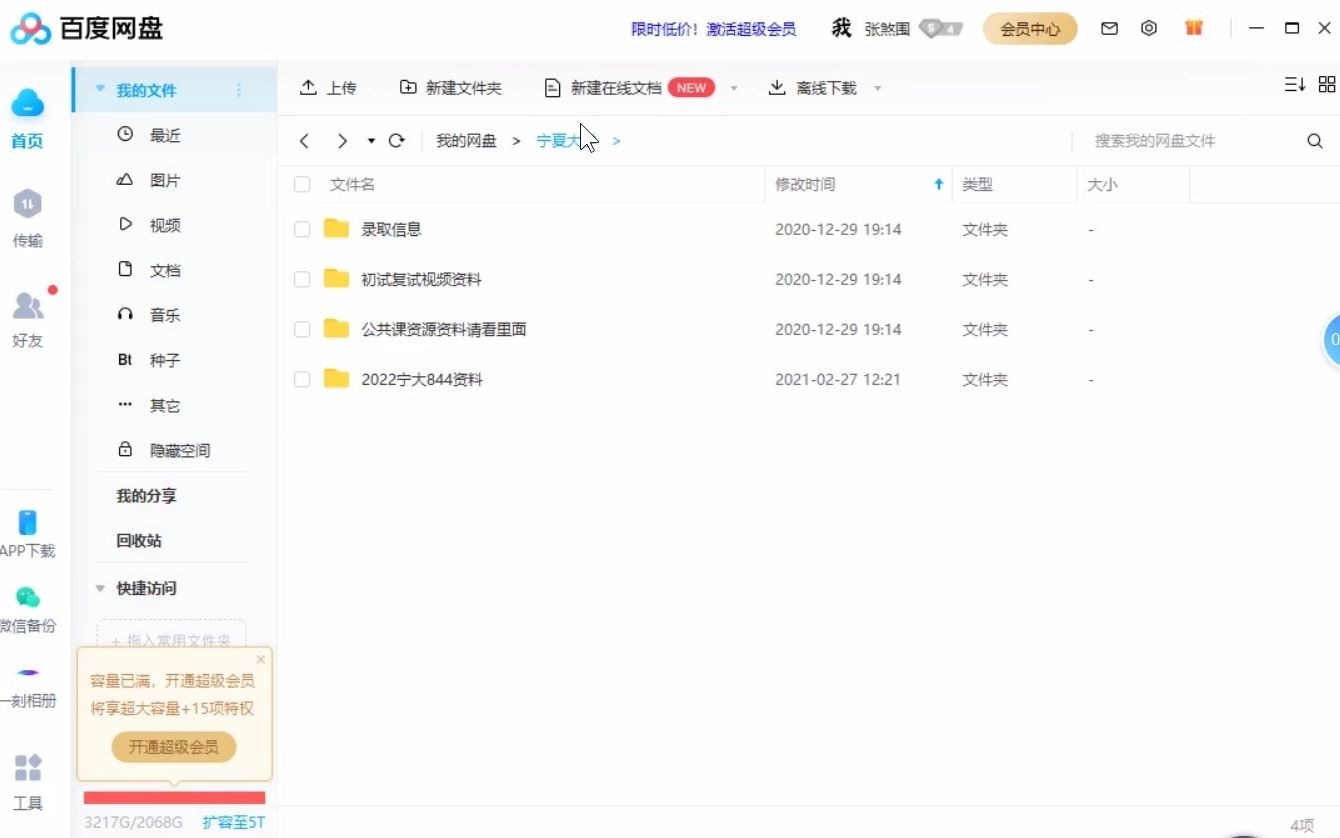The image size is (1340, 838).
Task: Open the navigation history dropdown arrow
Action: point(371,141)
